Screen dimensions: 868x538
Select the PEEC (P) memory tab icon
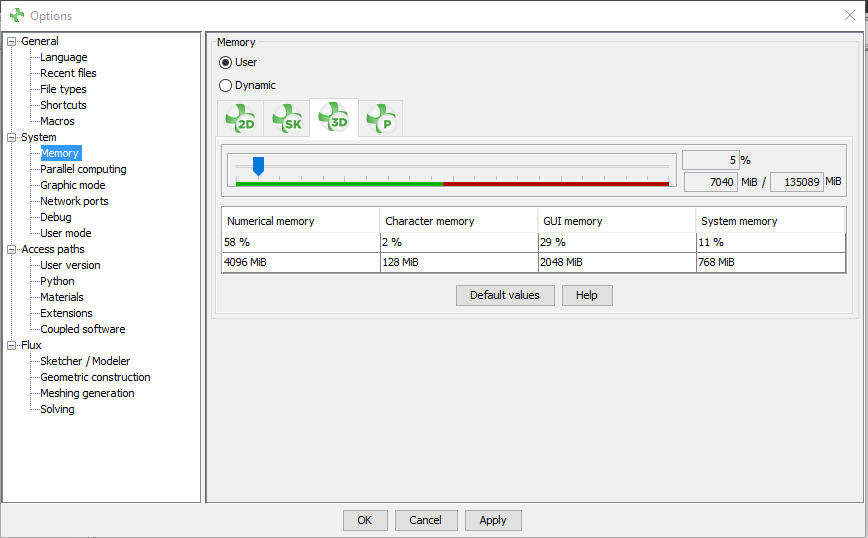click(x=380, y=119)
